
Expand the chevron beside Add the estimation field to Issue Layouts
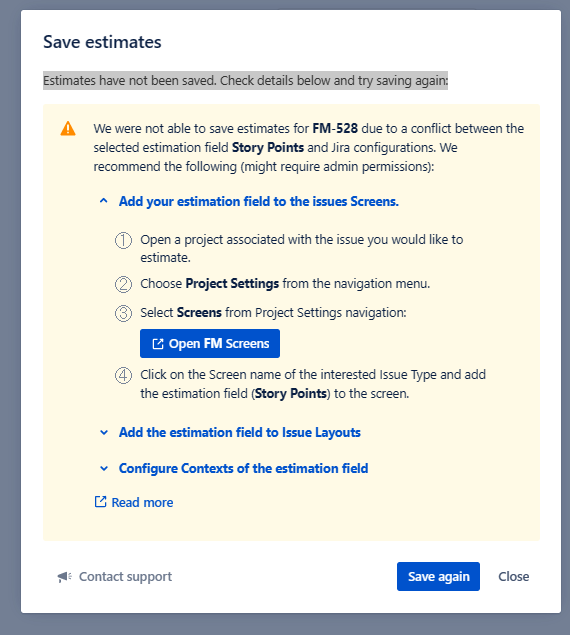[x=104, y=433]
